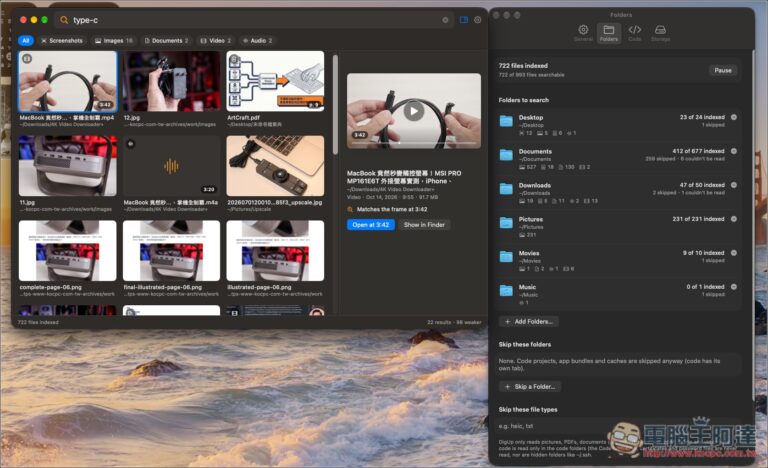768x468 pixels.
Task: Open the General settings tab
Action: (583, 33)
